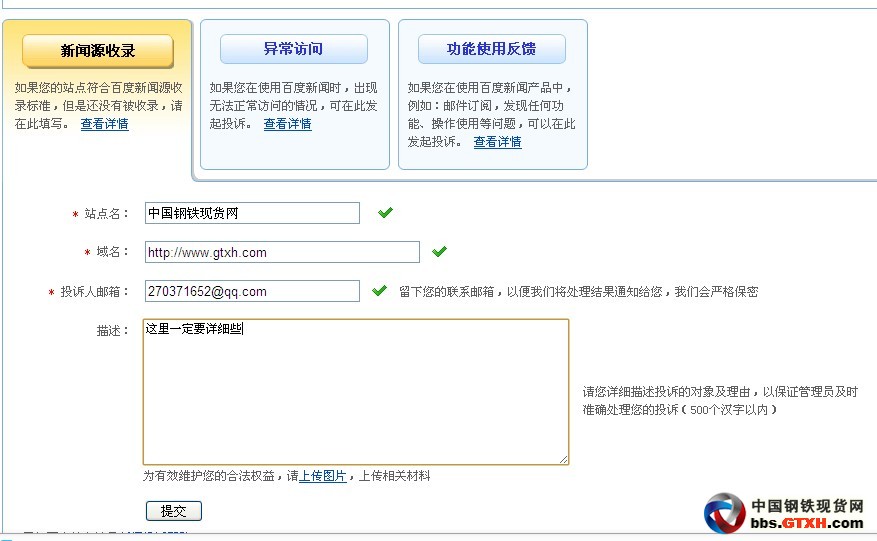
Task: Submit the form with 提交 button
Action: tap(174, 511)
